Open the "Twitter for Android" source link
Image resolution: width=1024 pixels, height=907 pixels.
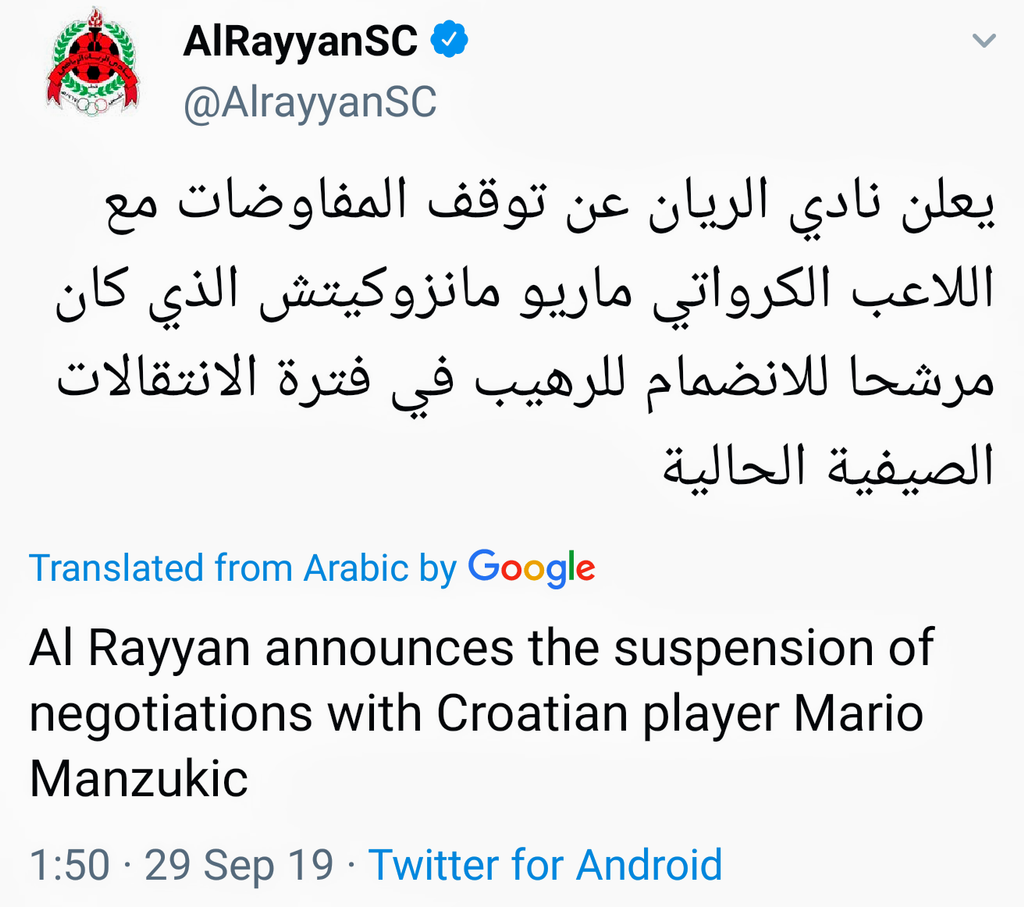click(x=545, y=865)
